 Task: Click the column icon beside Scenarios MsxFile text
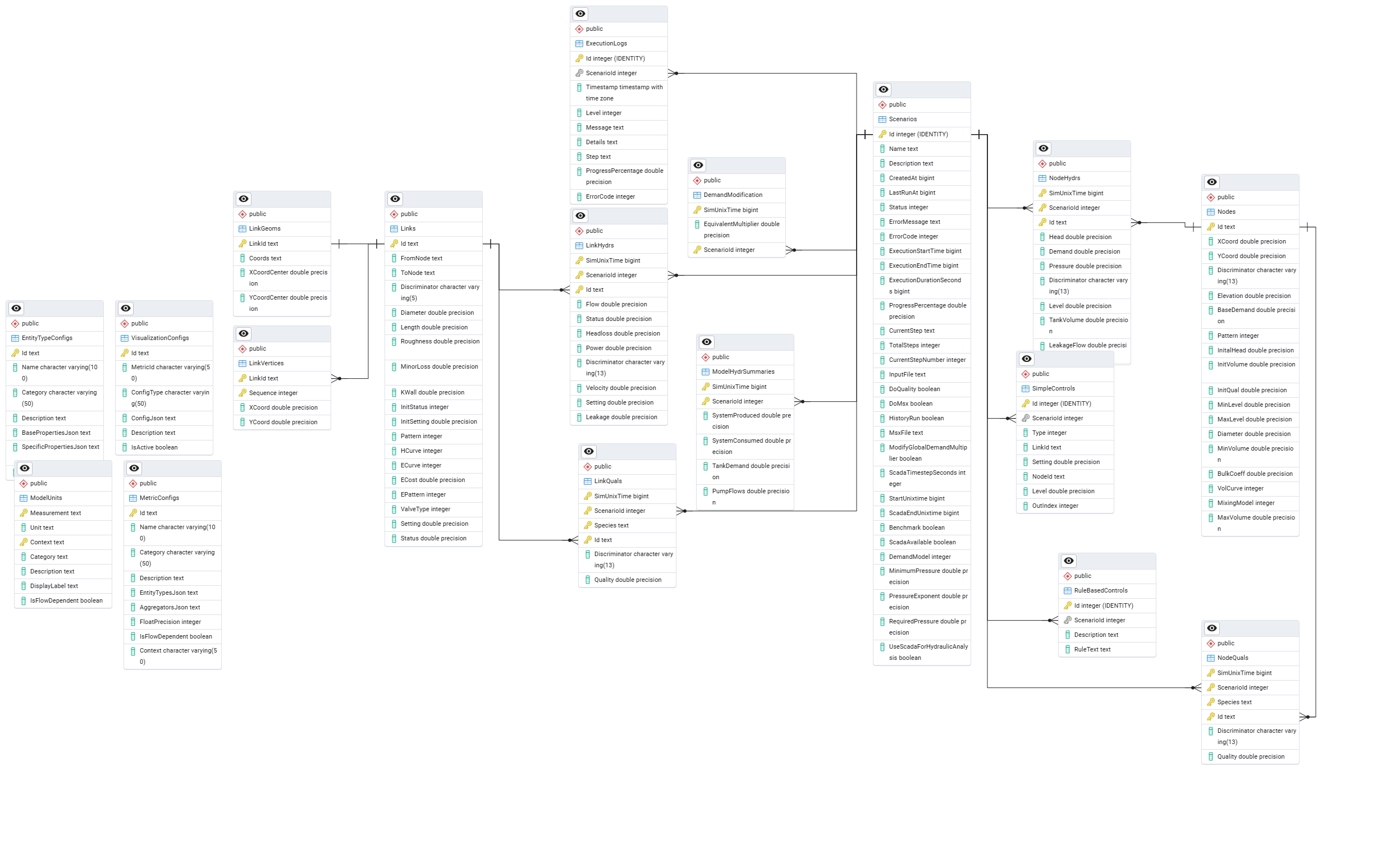pos(882,433)
